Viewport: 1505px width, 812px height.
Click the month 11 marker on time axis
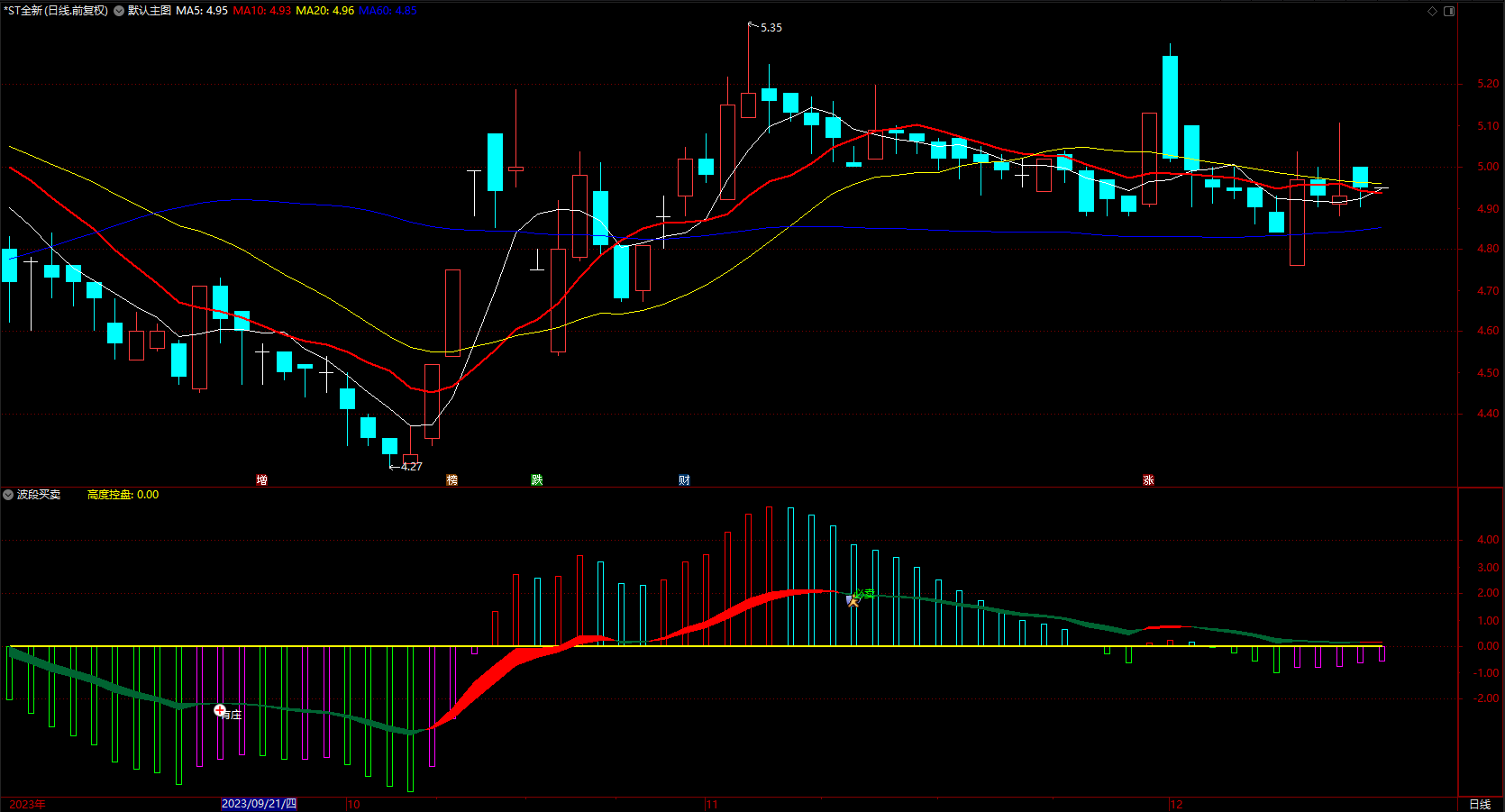712,805
